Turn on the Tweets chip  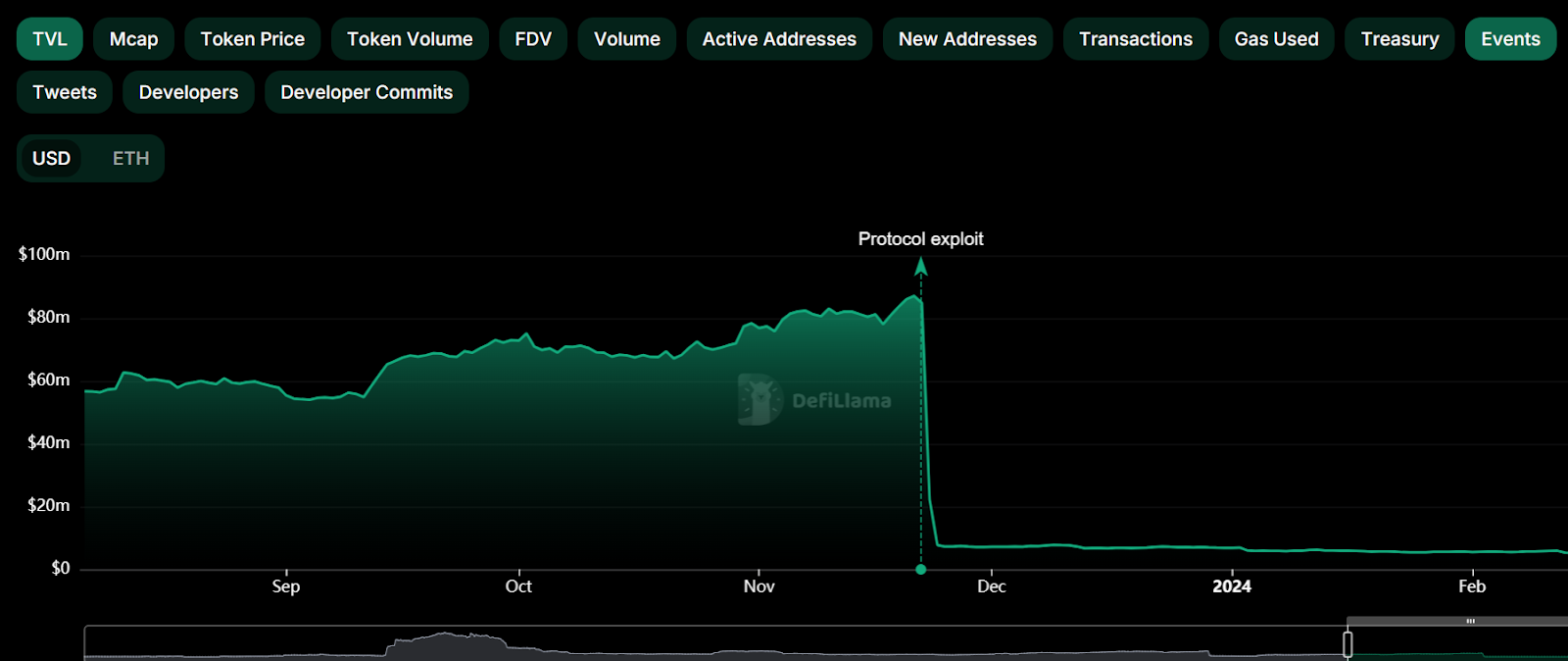click(65, 92)
